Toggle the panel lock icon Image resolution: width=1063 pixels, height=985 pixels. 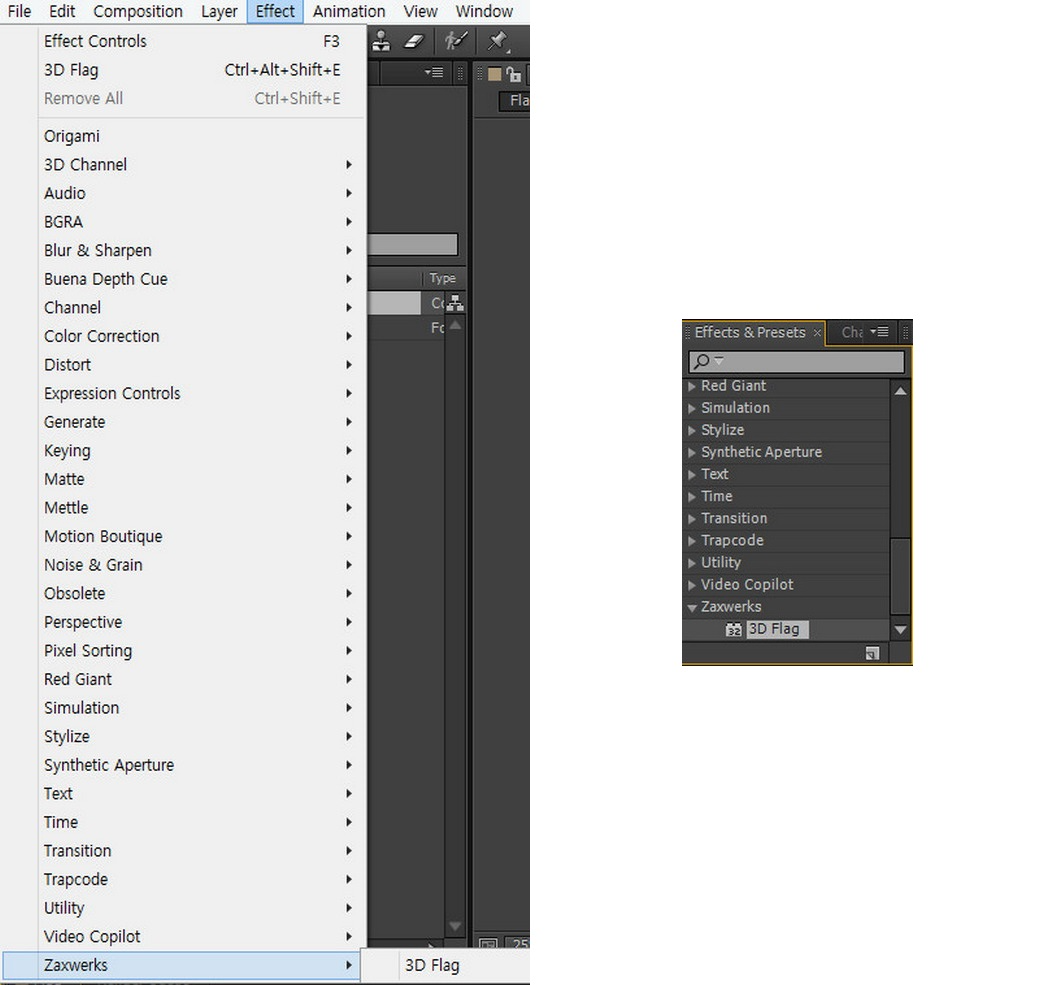click(513, 74)
